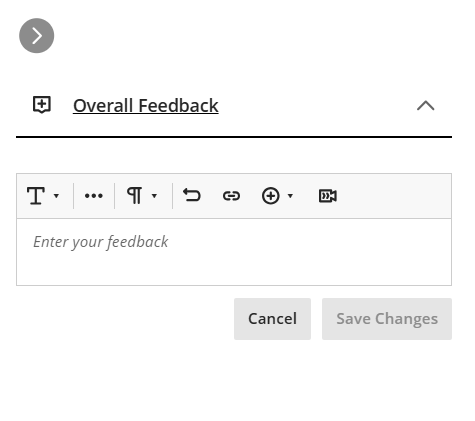Click the Save Changes button
Viewport: 475px width, 421px height.
387,319
